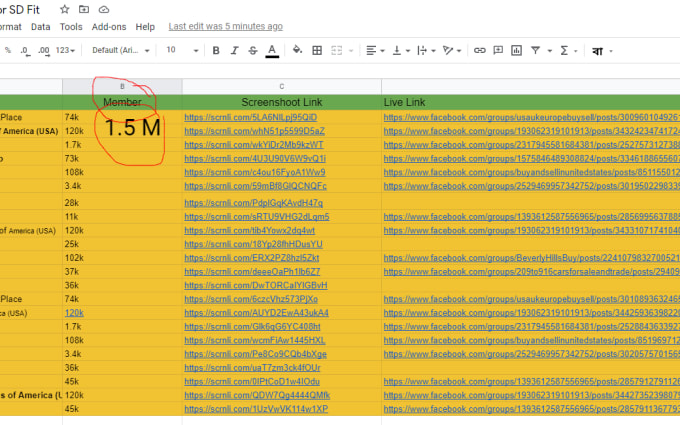Select column B header
The image size is (680, 425).
click(x=122, y=86)
